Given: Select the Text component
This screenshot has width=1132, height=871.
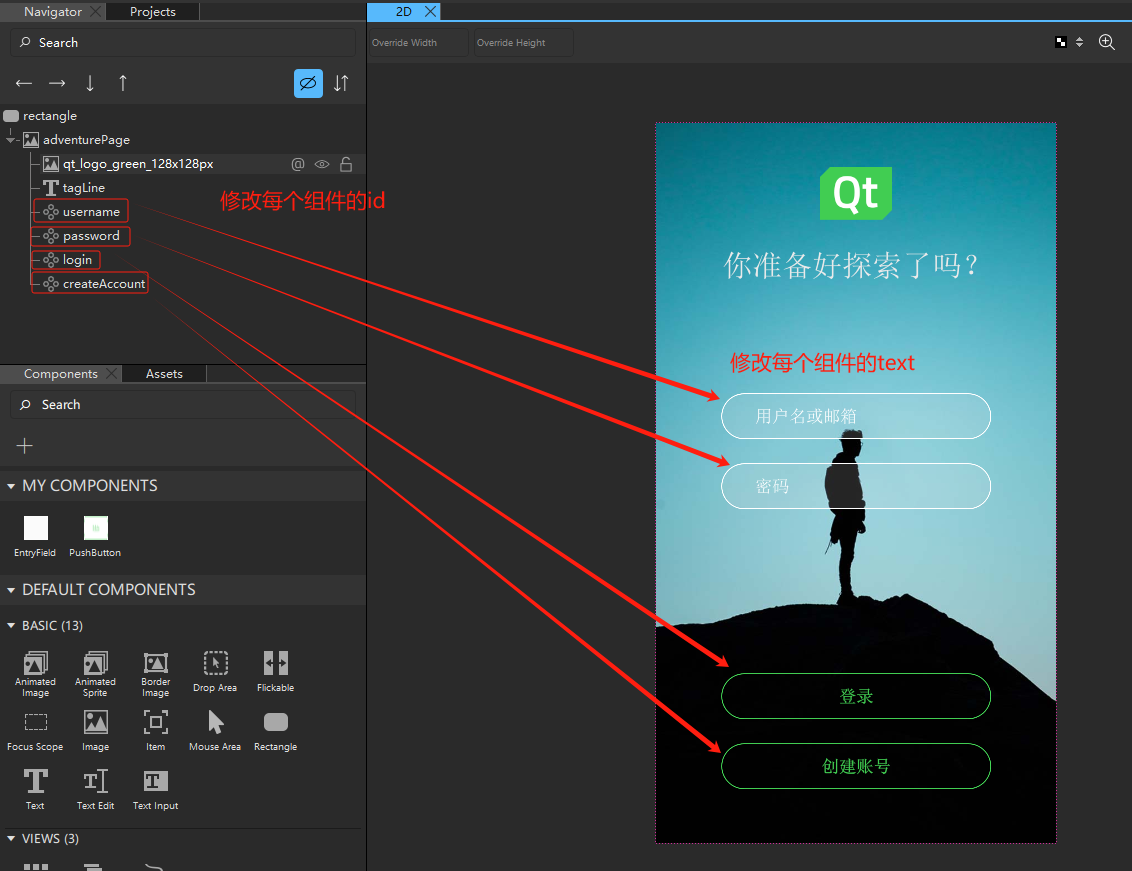Looking at the screenshot, I should pos(35,790).
